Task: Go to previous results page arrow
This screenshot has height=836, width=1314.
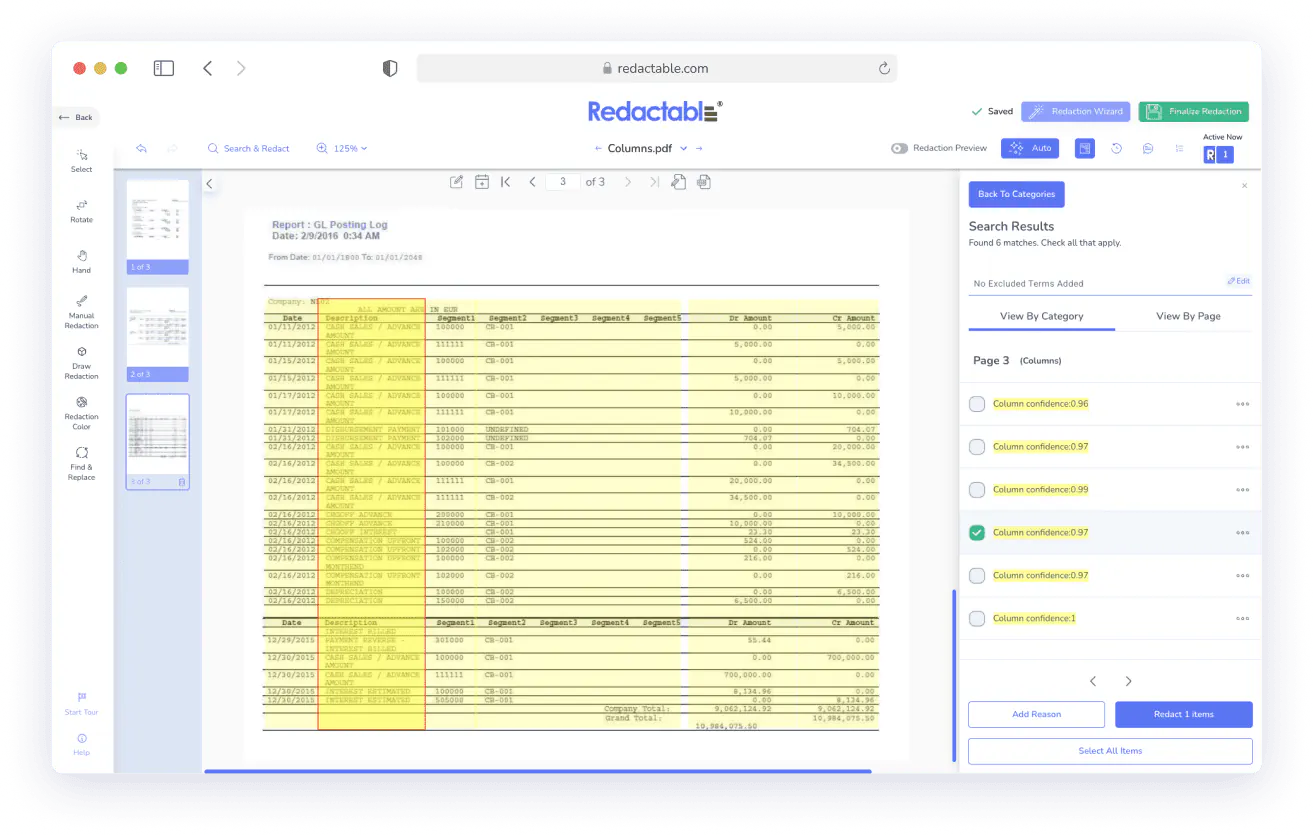Action: 1093,681
